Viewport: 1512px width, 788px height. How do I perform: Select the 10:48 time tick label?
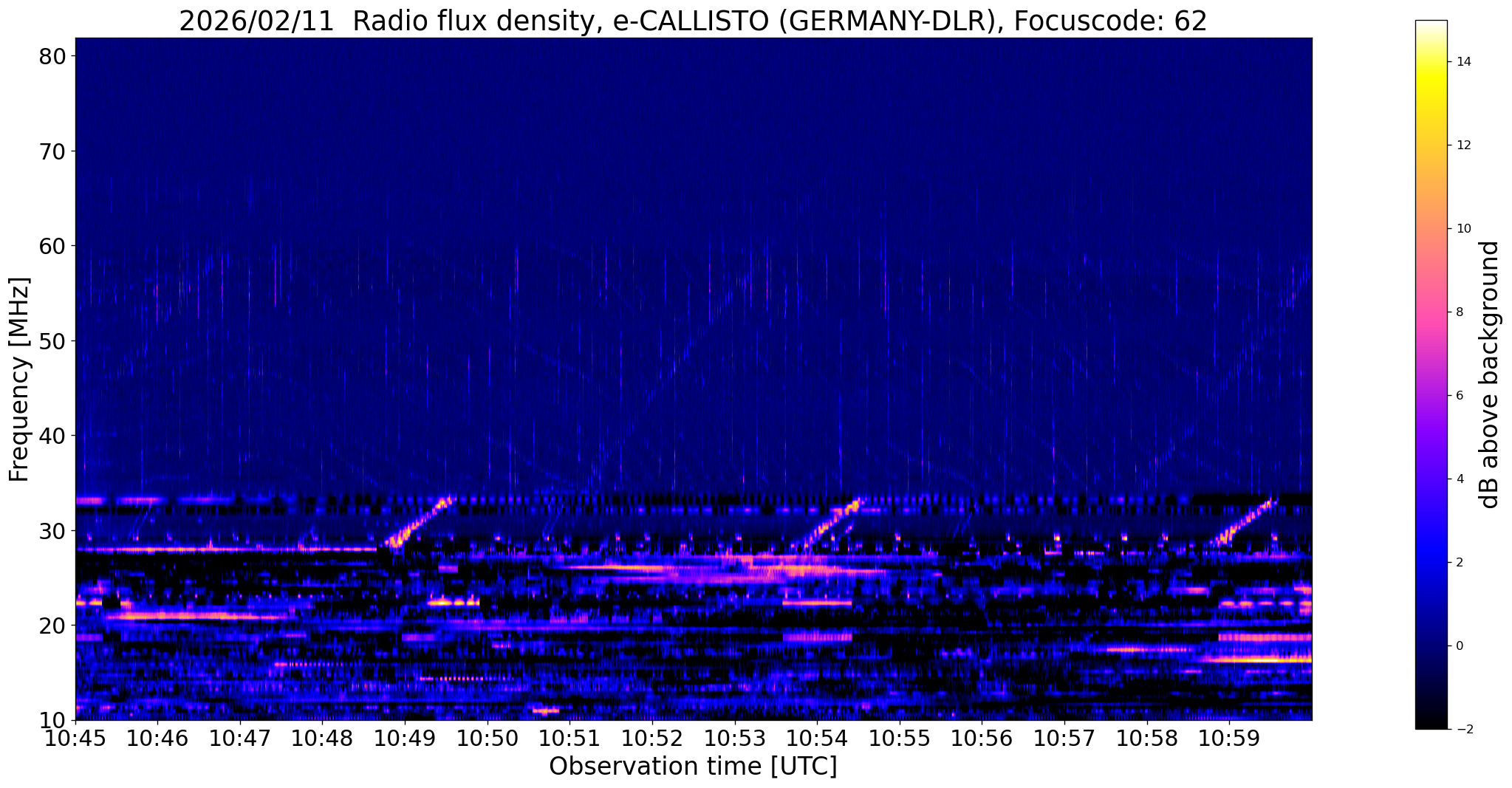pyautogui.click(x=323, y=738)
